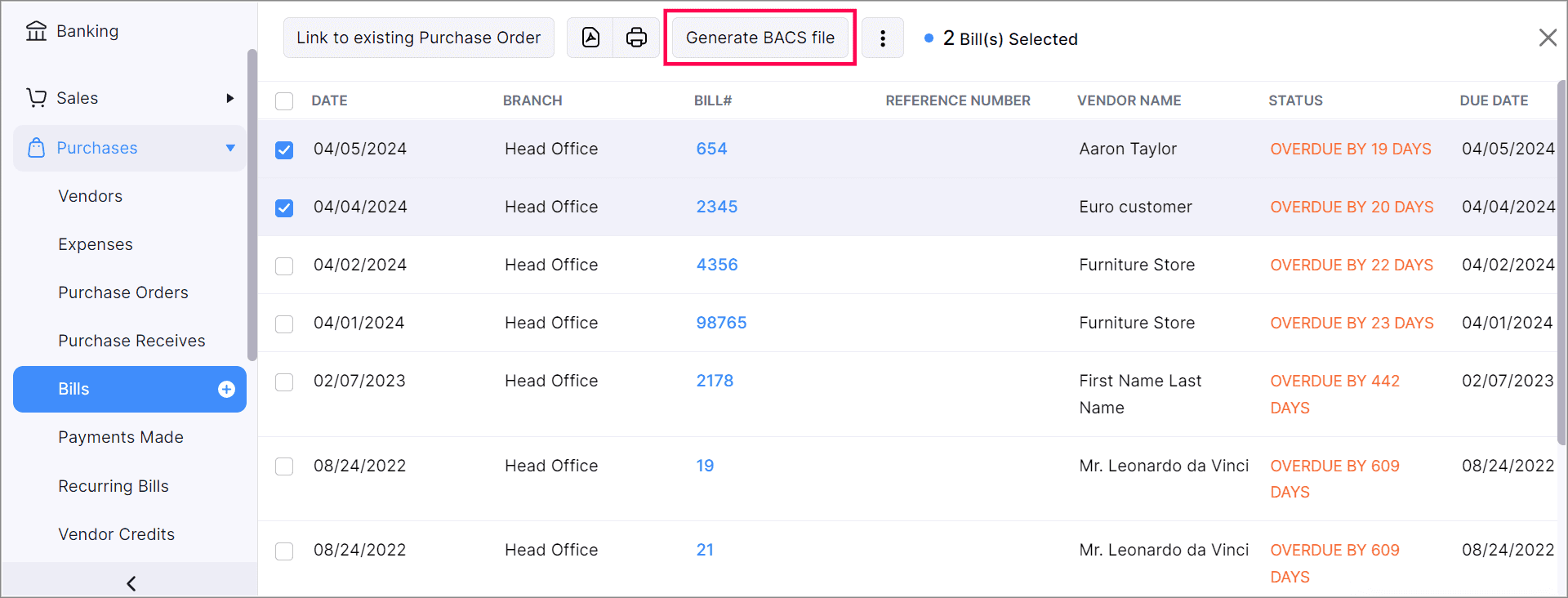Click the plus icon beside Bills
This screenshot has height=598, width=1568.
[227, 390]
